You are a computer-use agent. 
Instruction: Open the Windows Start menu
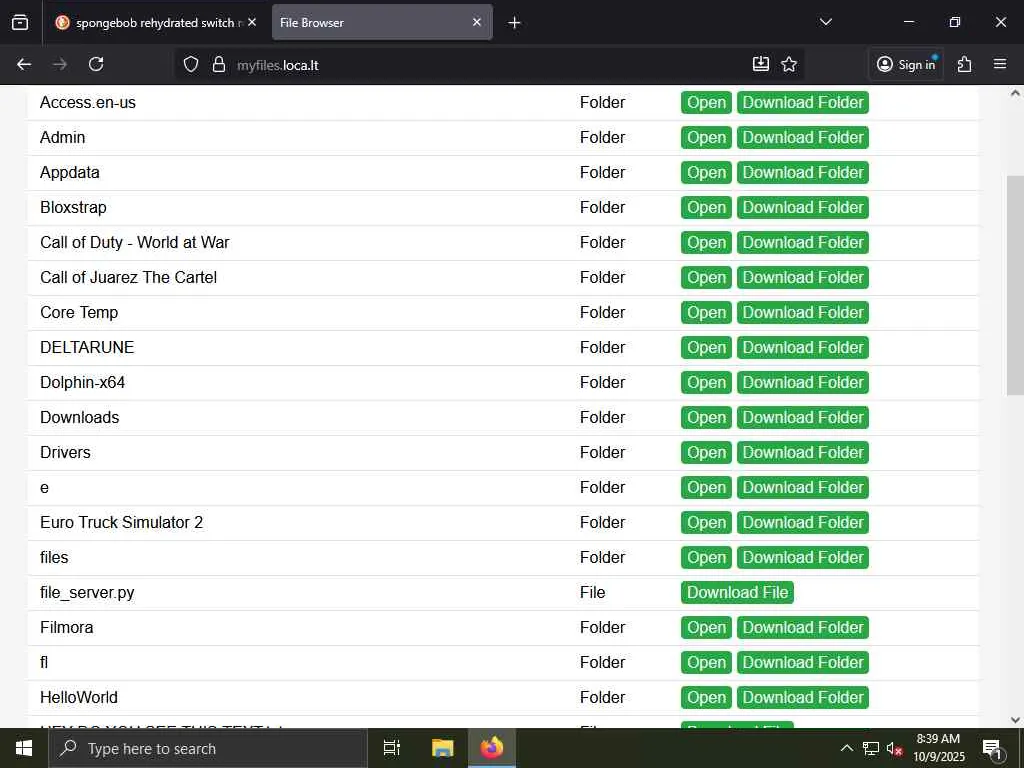coord(24,748)
